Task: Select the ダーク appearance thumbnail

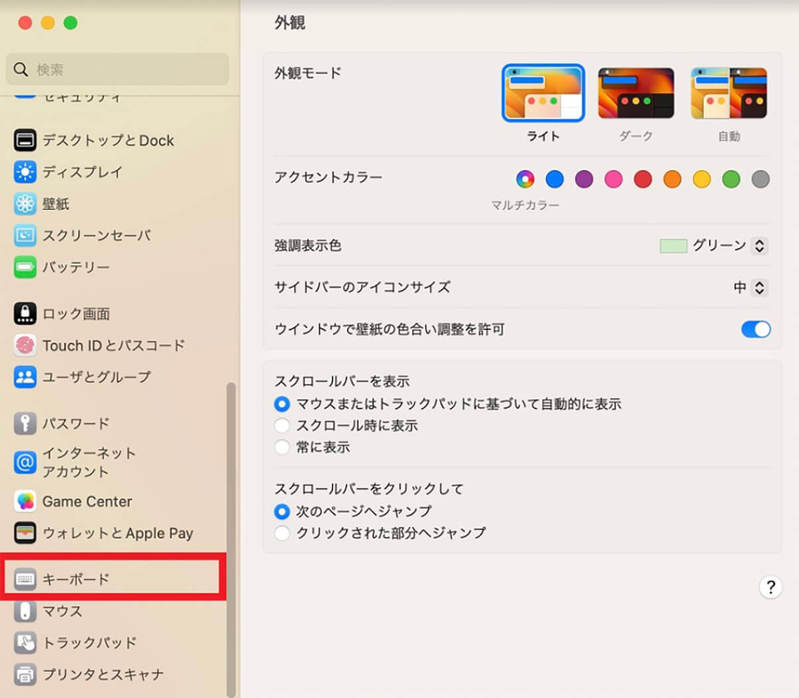Action: coord(636,93)
